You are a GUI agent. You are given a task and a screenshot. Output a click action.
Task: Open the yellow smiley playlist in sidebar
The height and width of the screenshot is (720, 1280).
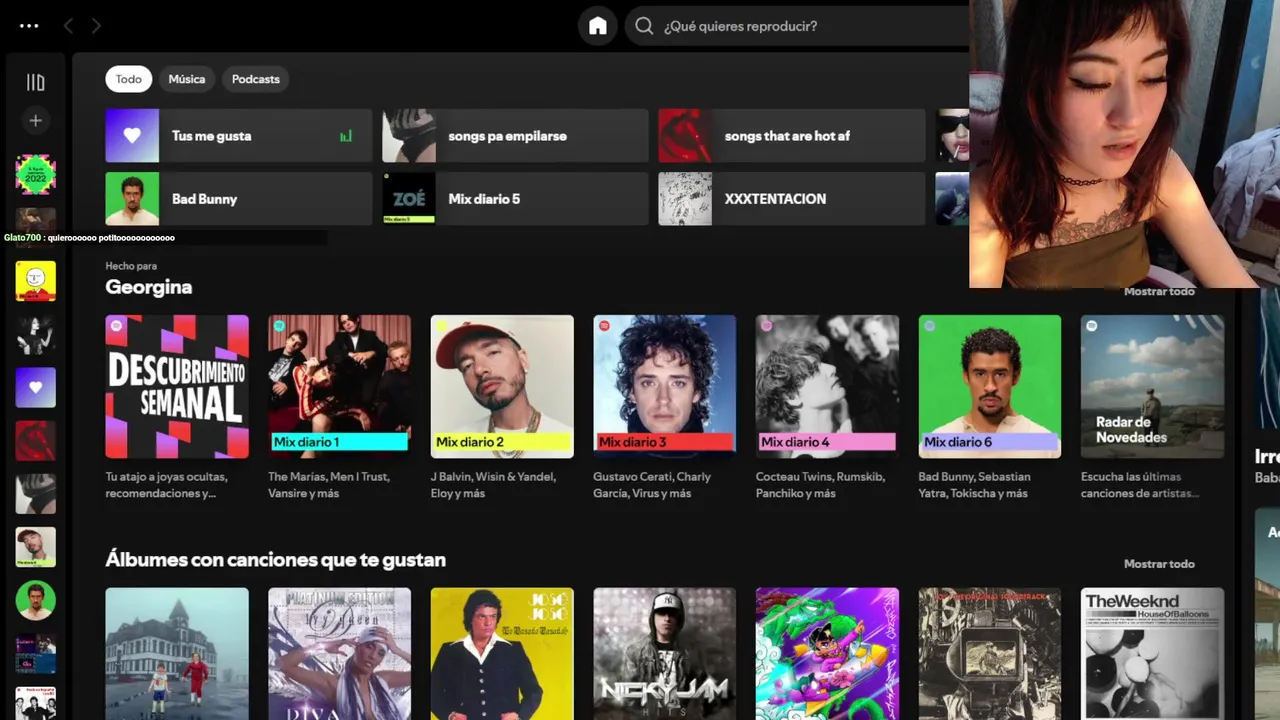point(35,281)
